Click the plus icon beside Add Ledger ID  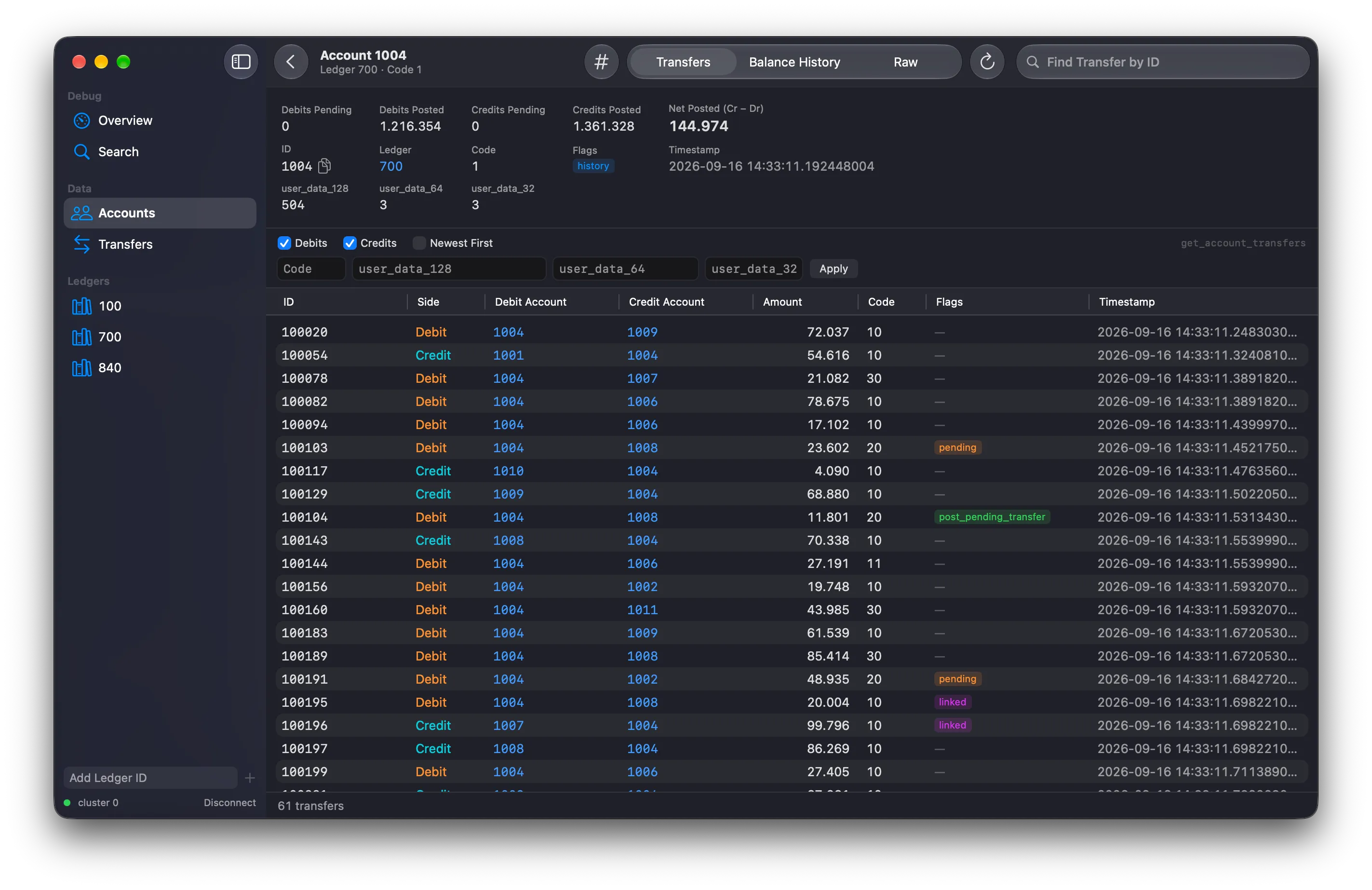[250, 777]
